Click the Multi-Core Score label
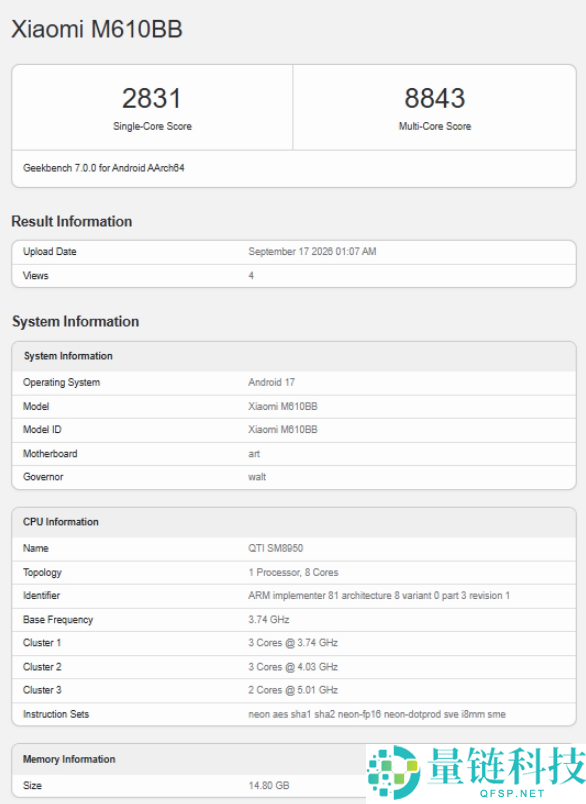 (435, 126)
